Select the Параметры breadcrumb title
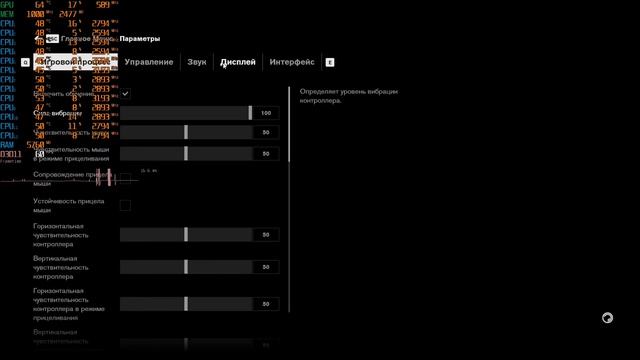Viewport: 640px width, 360px height. (x=140, y=39)
